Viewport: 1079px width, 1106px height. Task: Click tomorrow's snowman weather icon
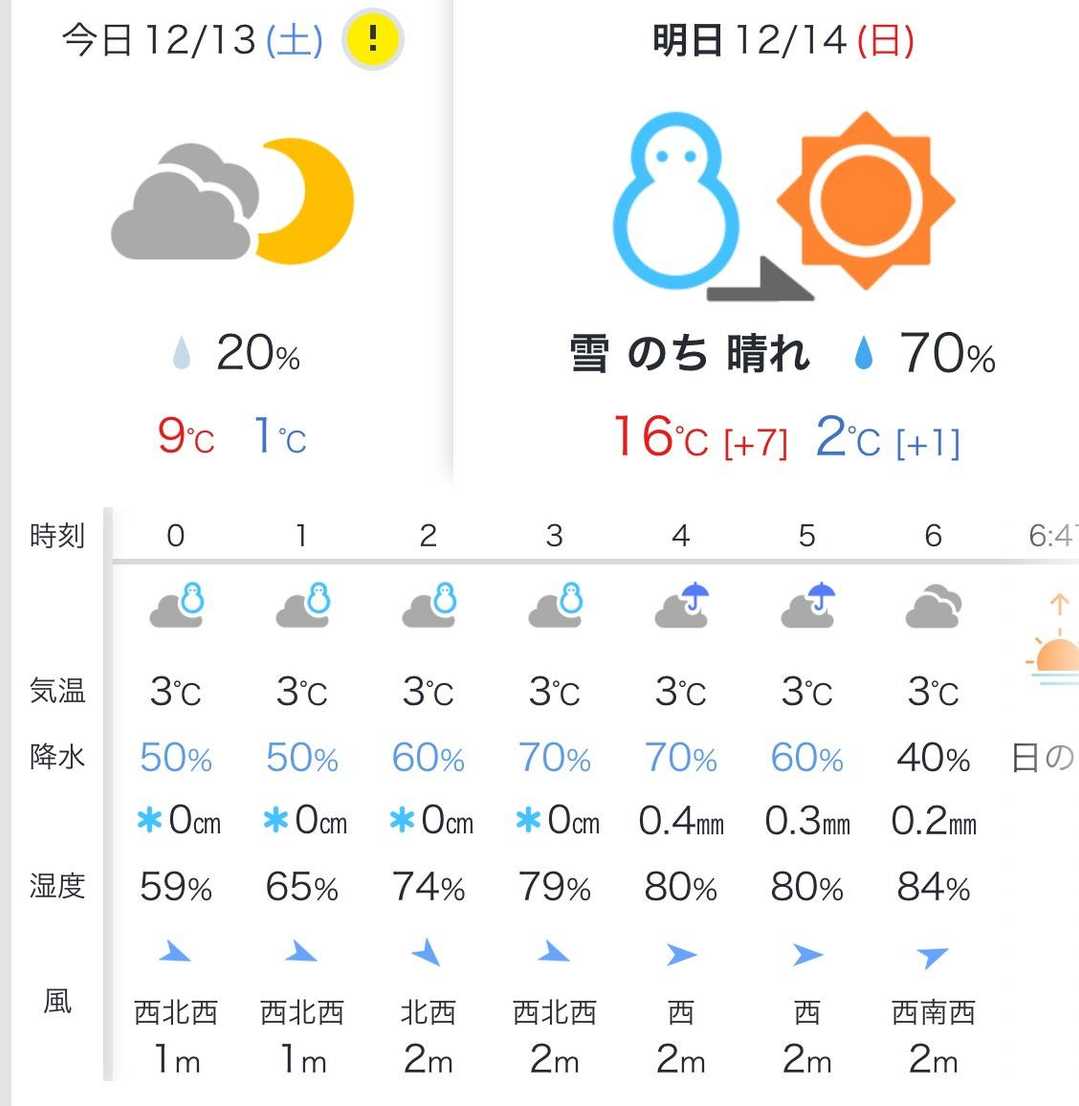coord(676,197)
